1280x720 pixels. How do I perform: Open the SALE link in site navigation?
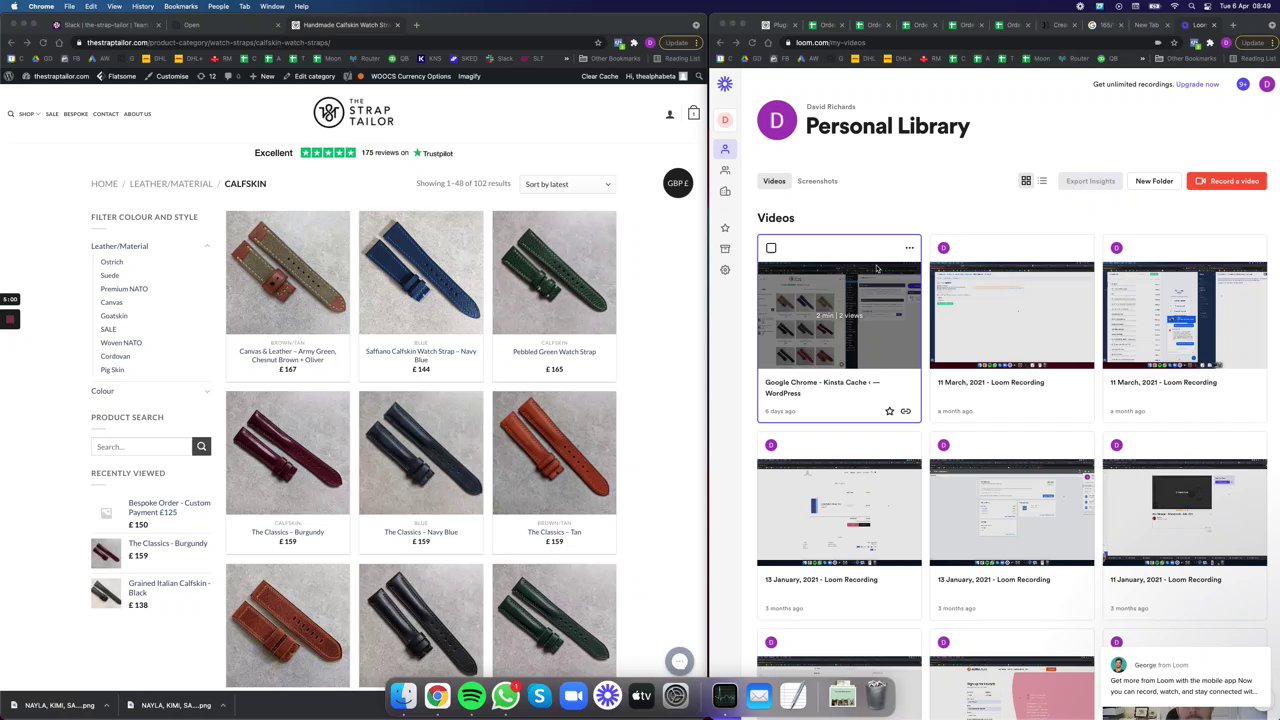click(52, 114)
